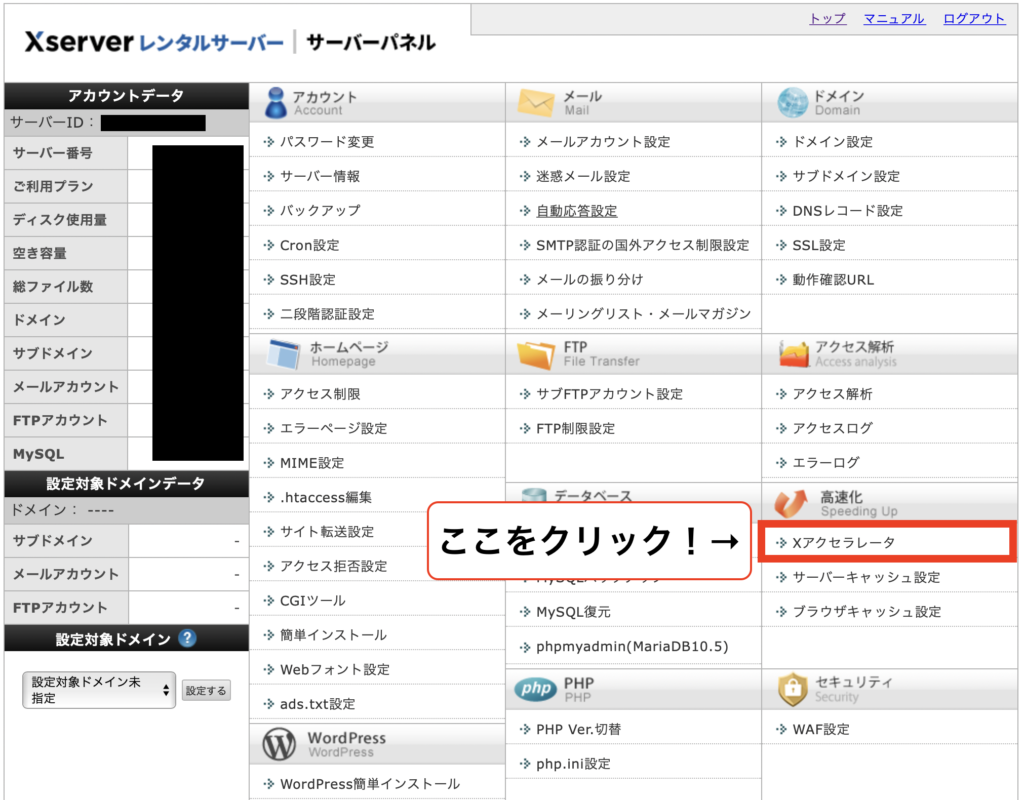Click the Domain globe icon
The image size is (1024, 800).
coord(792,103)
